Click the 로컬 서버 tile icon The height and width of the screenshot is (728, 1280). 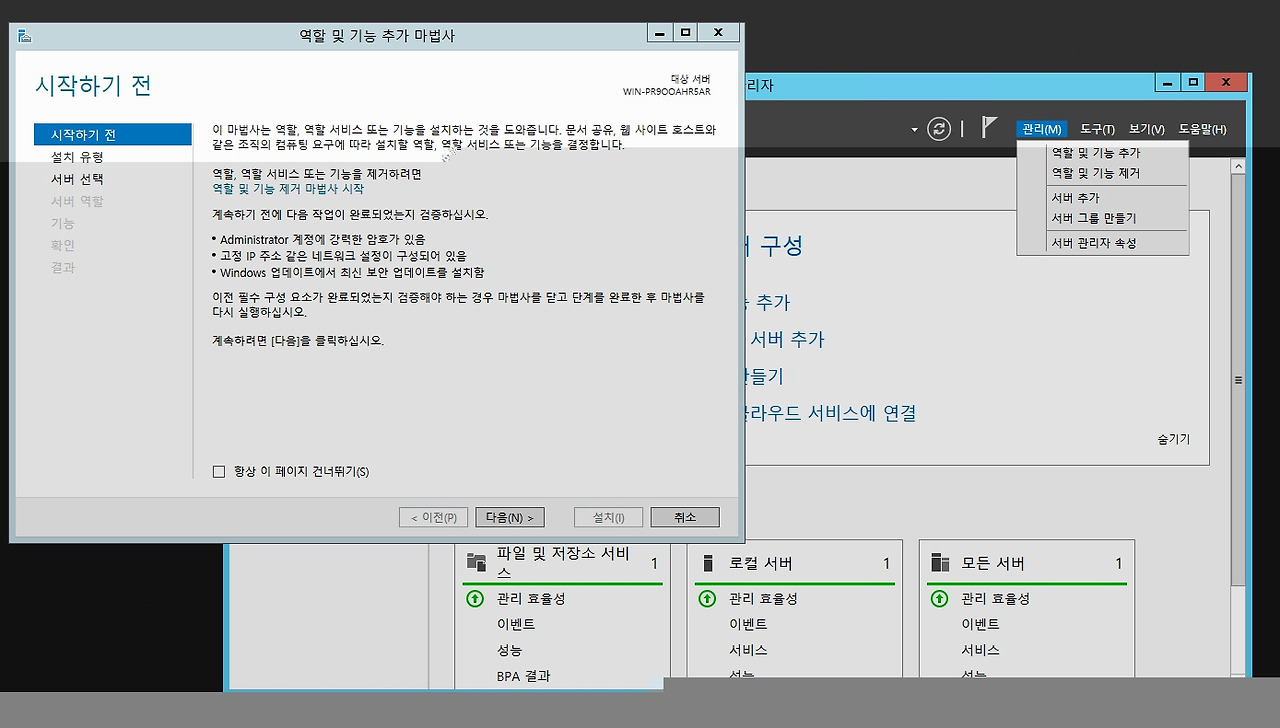click(x=708, y=563)
